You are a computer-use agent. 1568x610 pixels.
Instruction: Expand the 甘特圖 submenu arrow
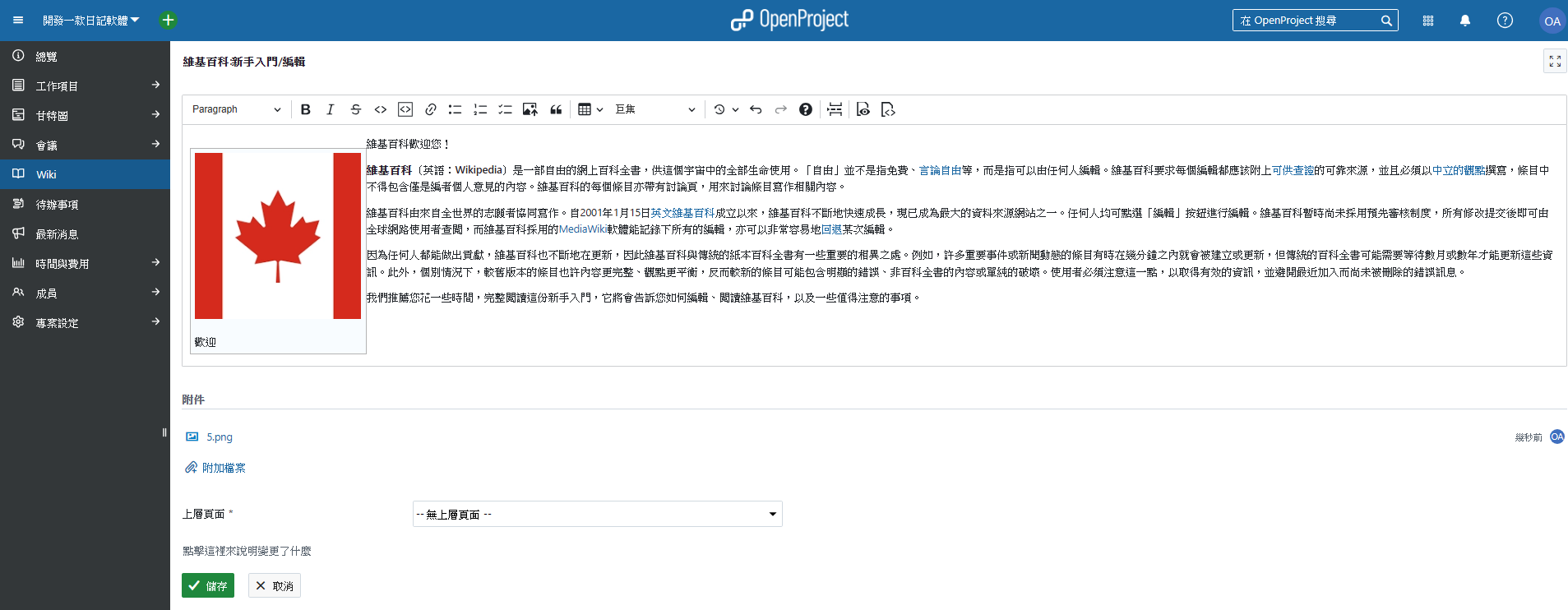tap(156, 114)
